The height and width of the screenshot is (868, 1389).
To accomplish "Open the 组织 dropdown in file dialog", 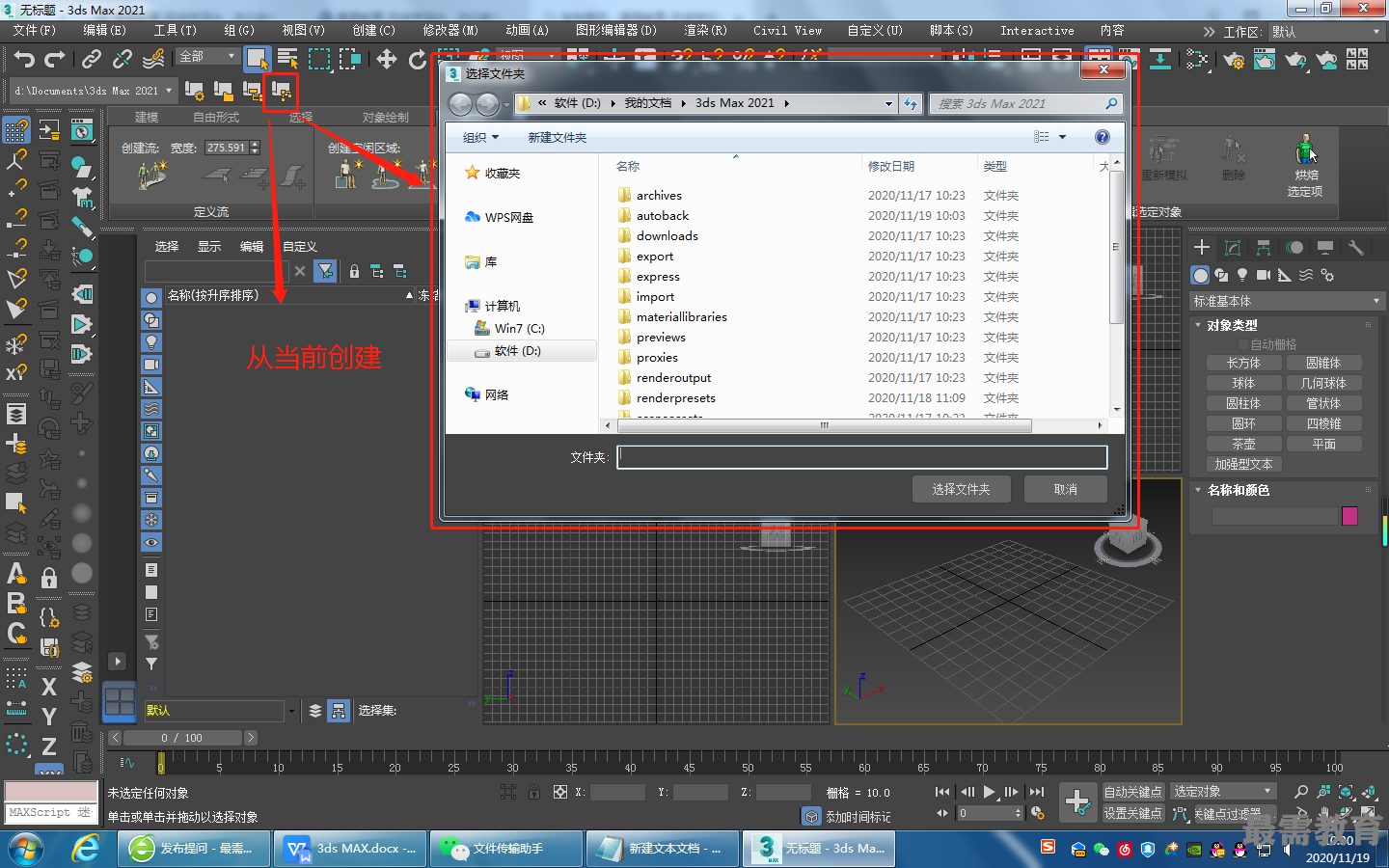I will [480, 137].
